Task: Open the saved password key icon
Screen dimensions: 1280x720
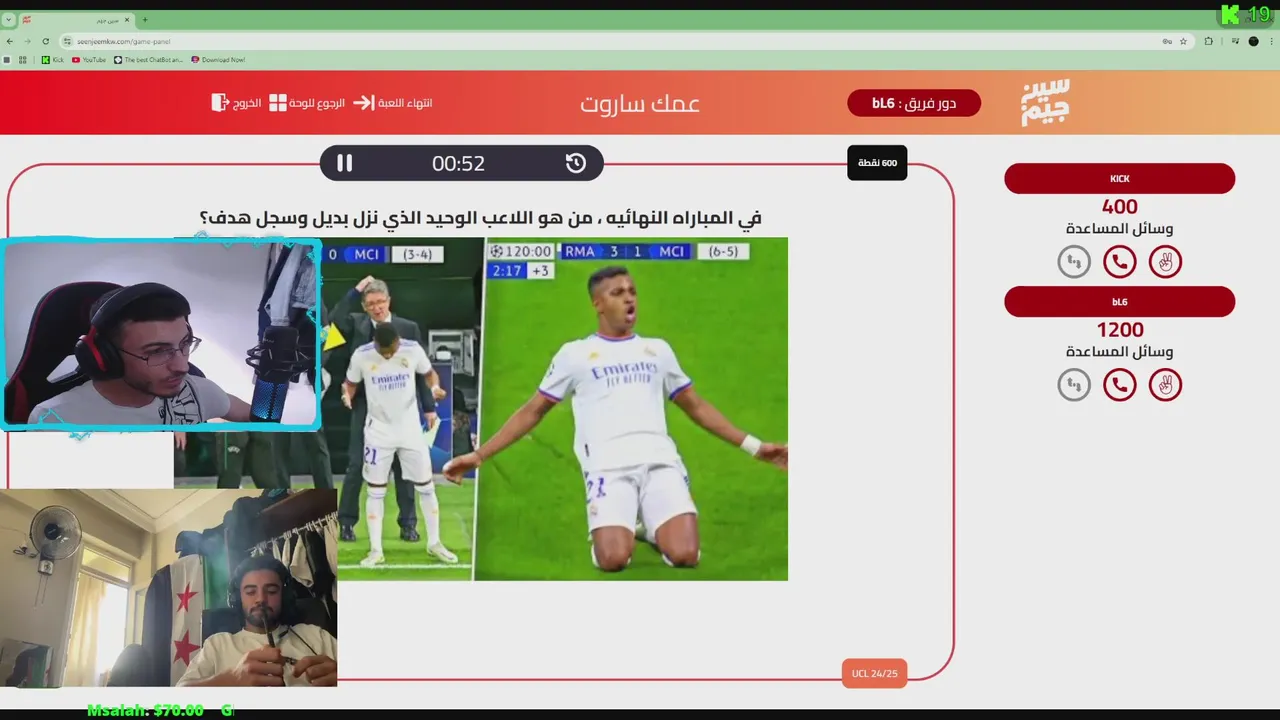Action: click(1167, 41)
